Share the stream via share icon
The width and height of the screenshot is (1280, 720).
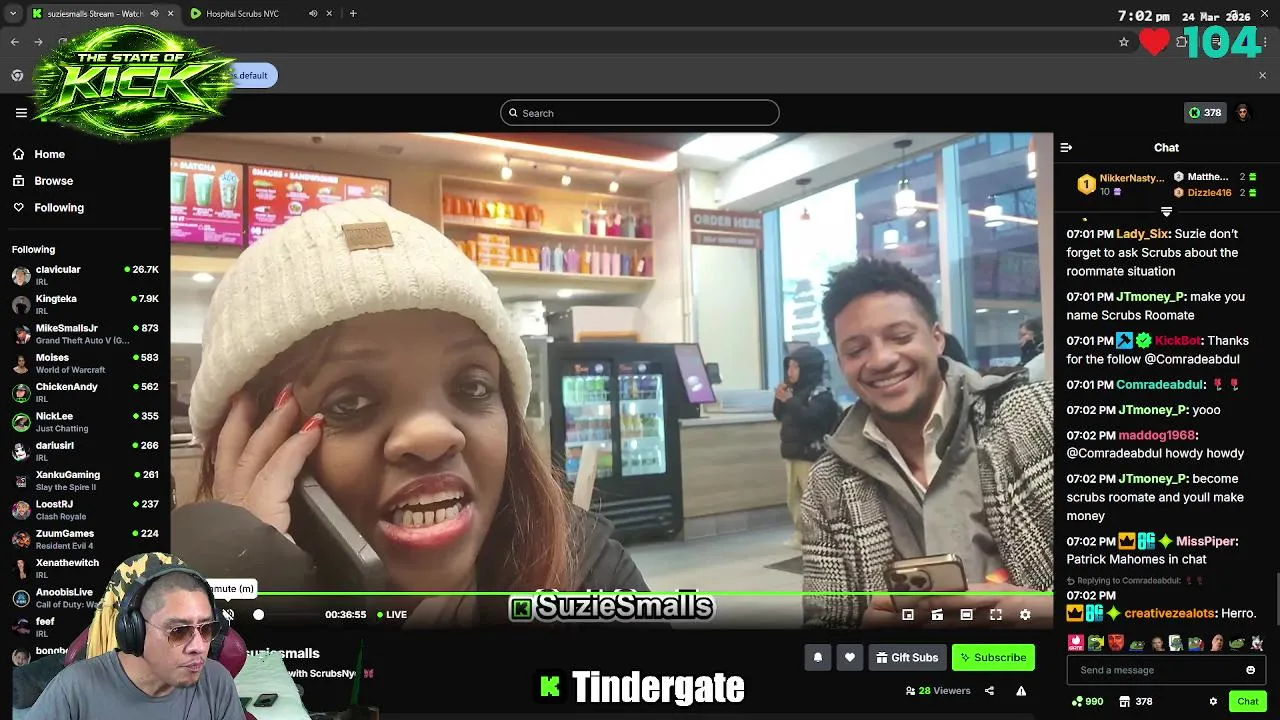(x=989, y=690)
